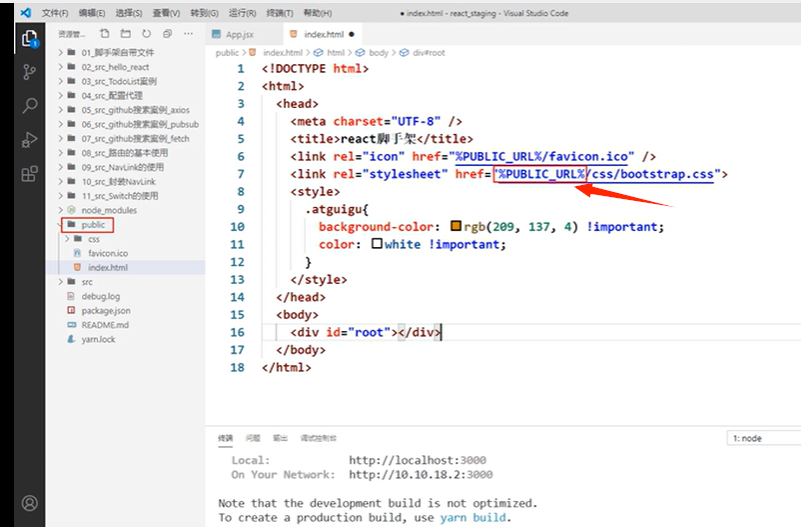The image size is (801, 527).
Task: Switch to the 终端 panel tab
Action: point(225,438)
